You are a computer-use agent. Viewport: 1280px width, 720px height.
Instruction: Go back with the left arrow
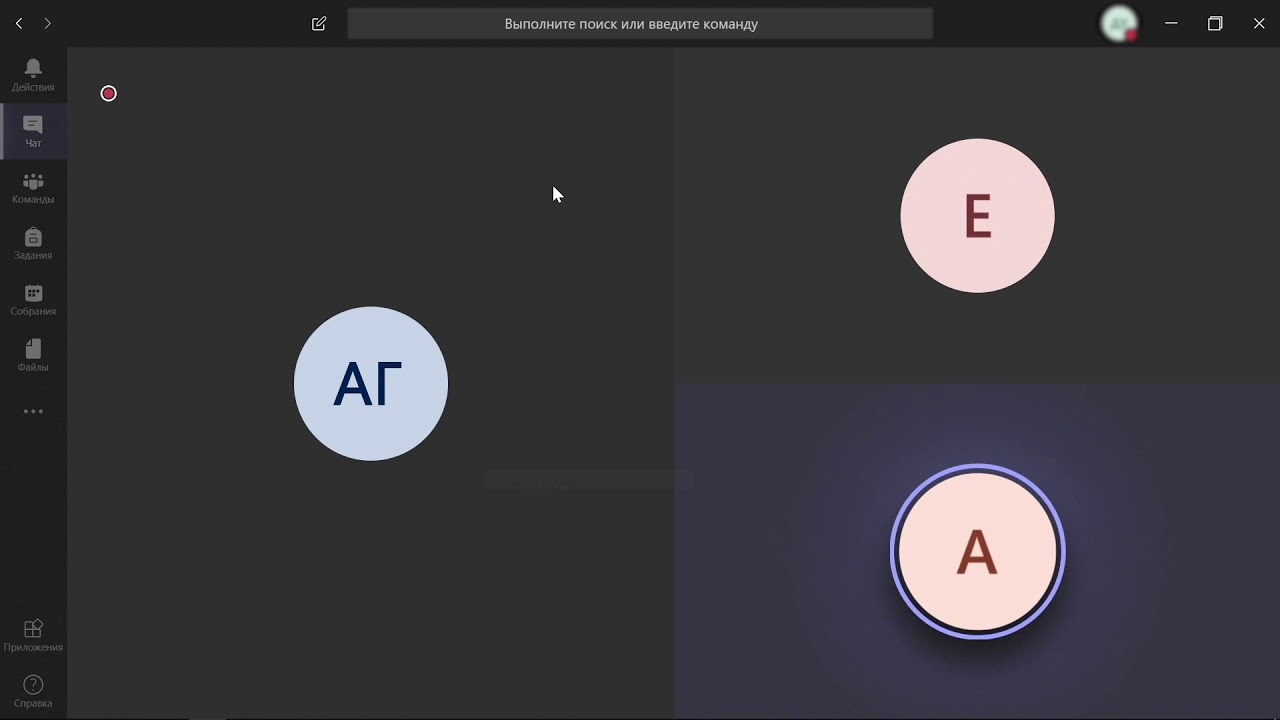19,23
